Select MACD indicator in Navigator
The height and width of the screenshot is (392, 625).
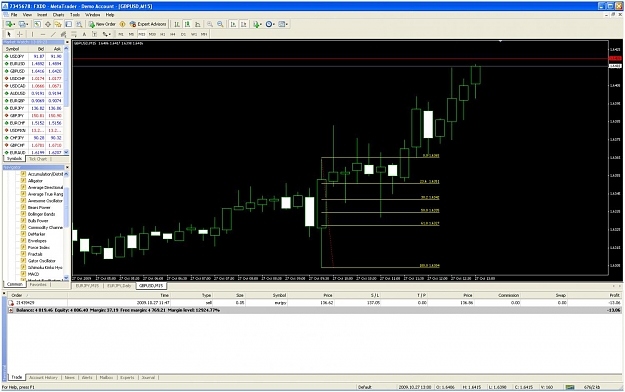point(33,274)
